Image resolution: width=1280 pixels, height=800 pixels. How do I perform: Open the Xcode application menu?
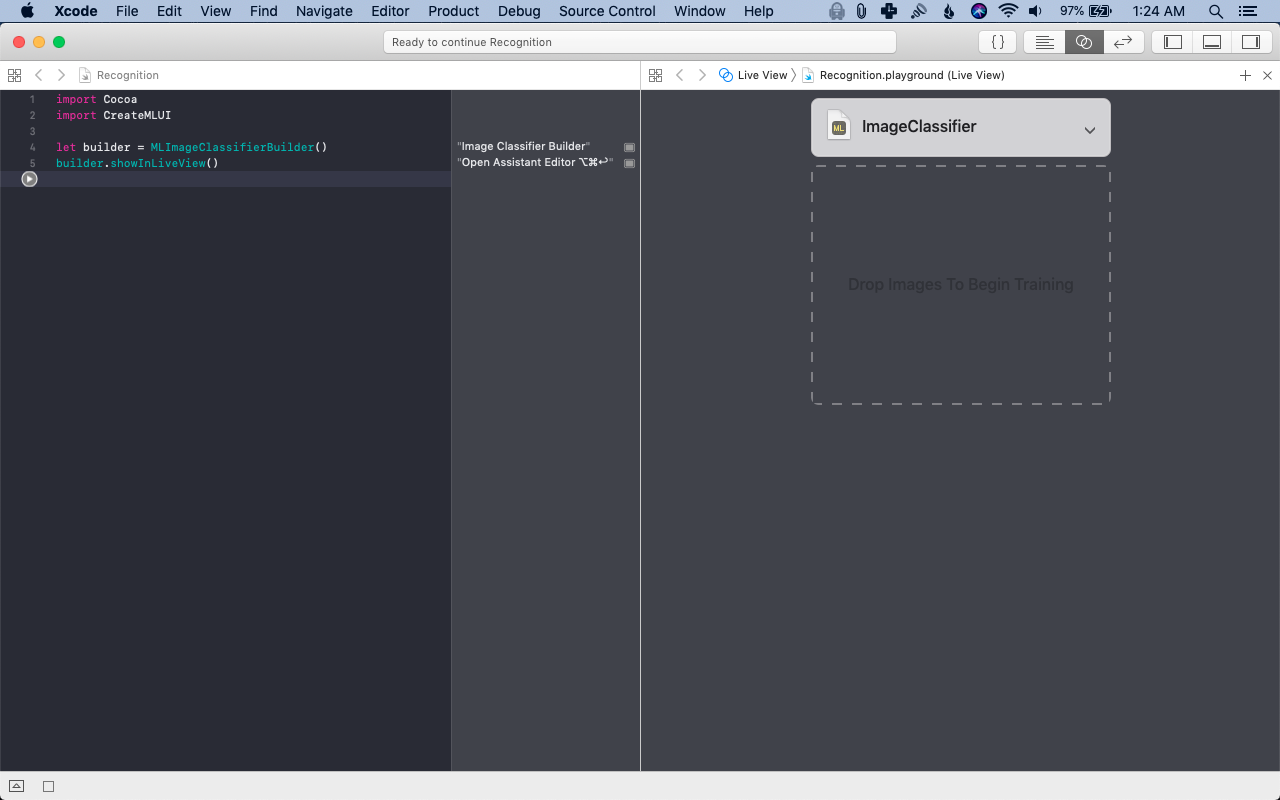click(76, 11)
